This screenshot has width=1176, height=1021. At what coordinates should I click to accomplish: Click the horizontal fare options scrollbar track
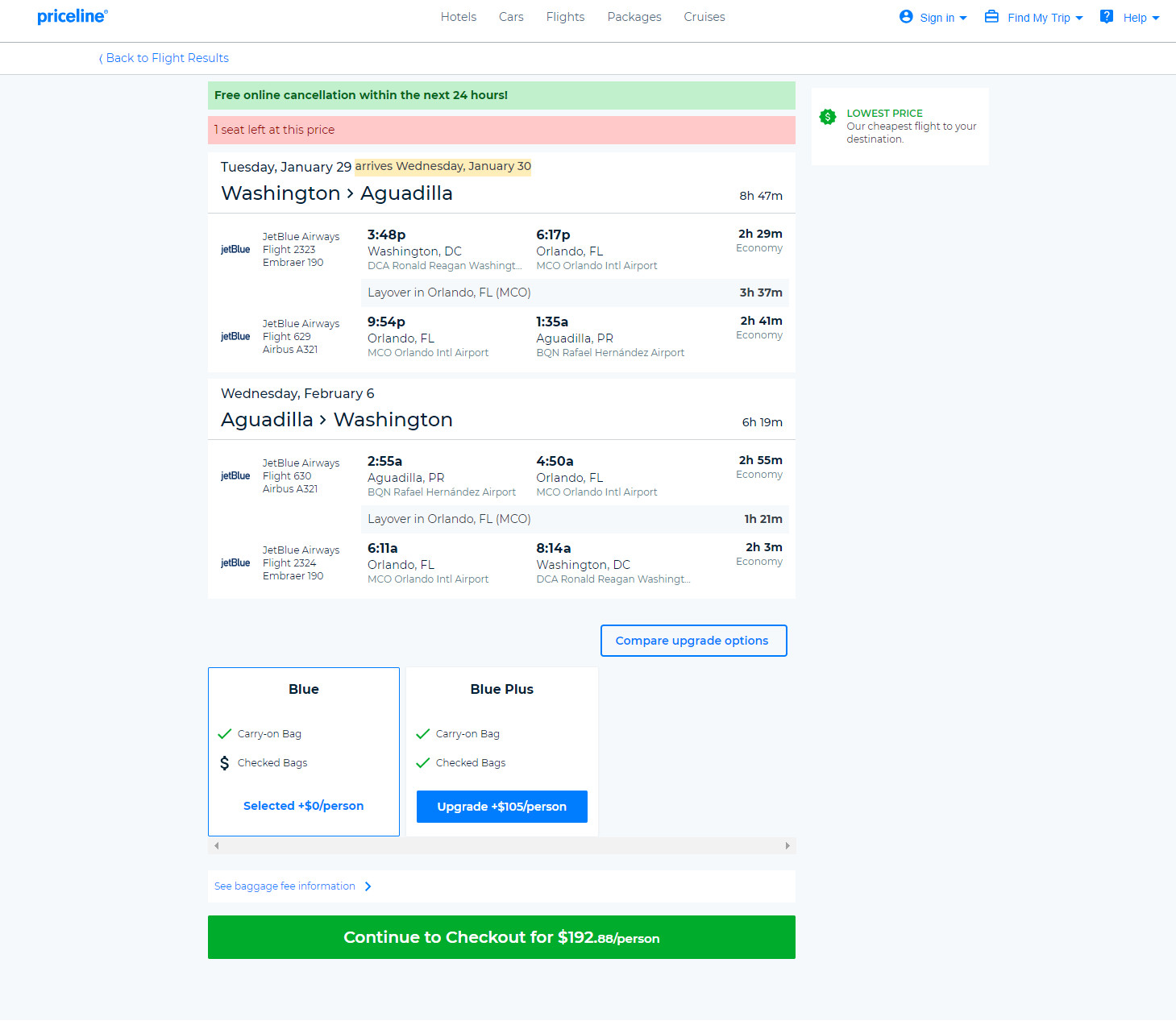(x=501, y=845)
